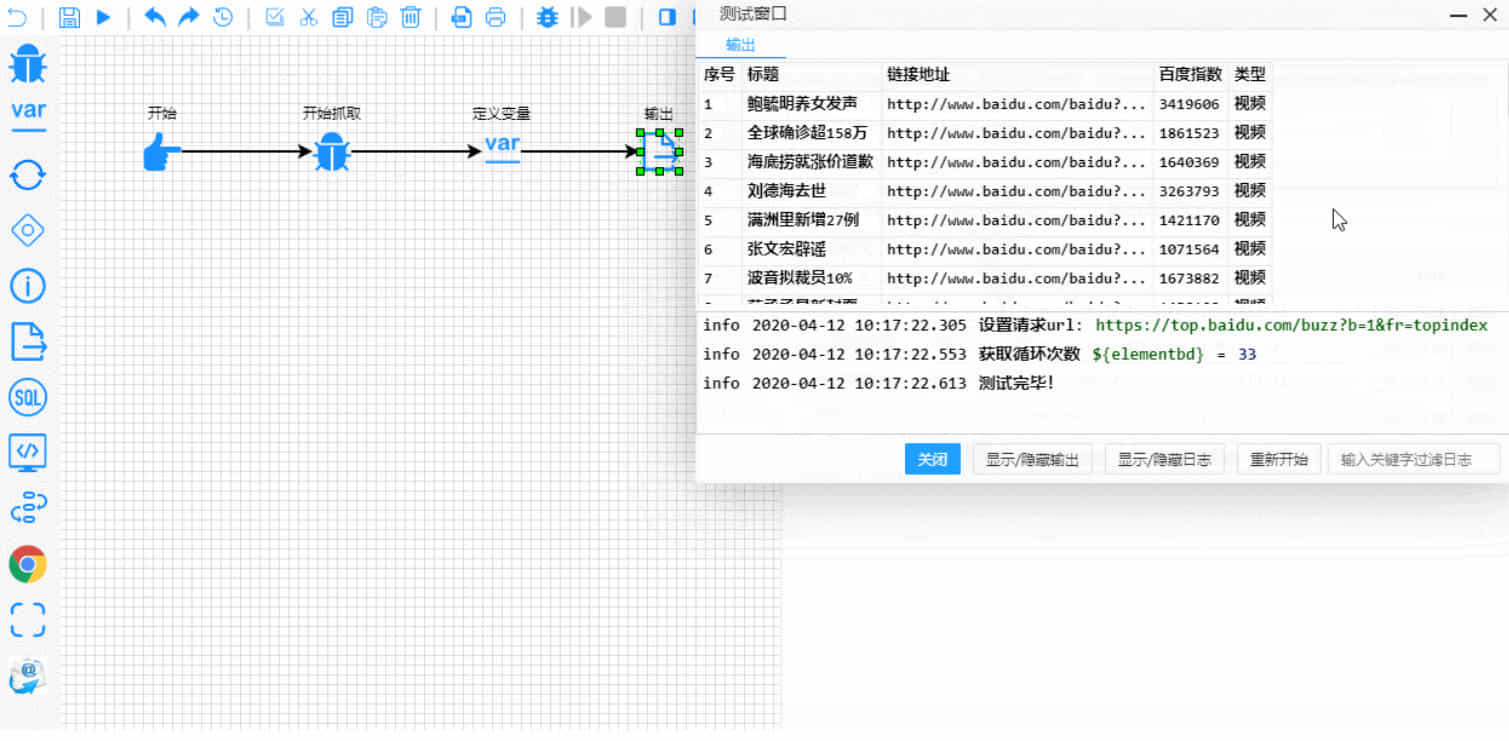Click the 测试完毕! log line
The image size is (1509, 741).
(1016, 383)
